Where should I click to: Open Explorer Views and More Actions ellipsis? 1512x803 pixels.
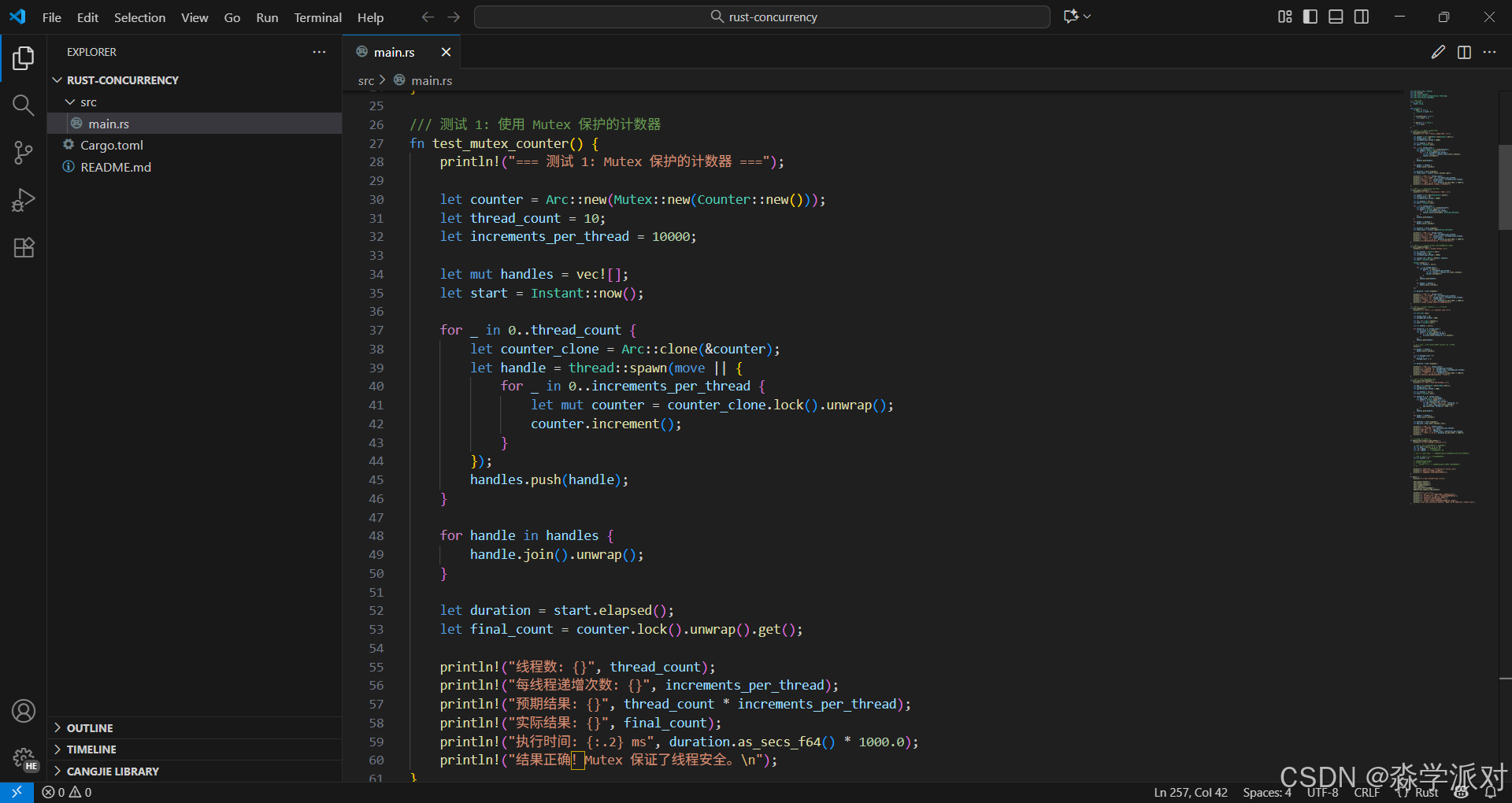[319, 52]
